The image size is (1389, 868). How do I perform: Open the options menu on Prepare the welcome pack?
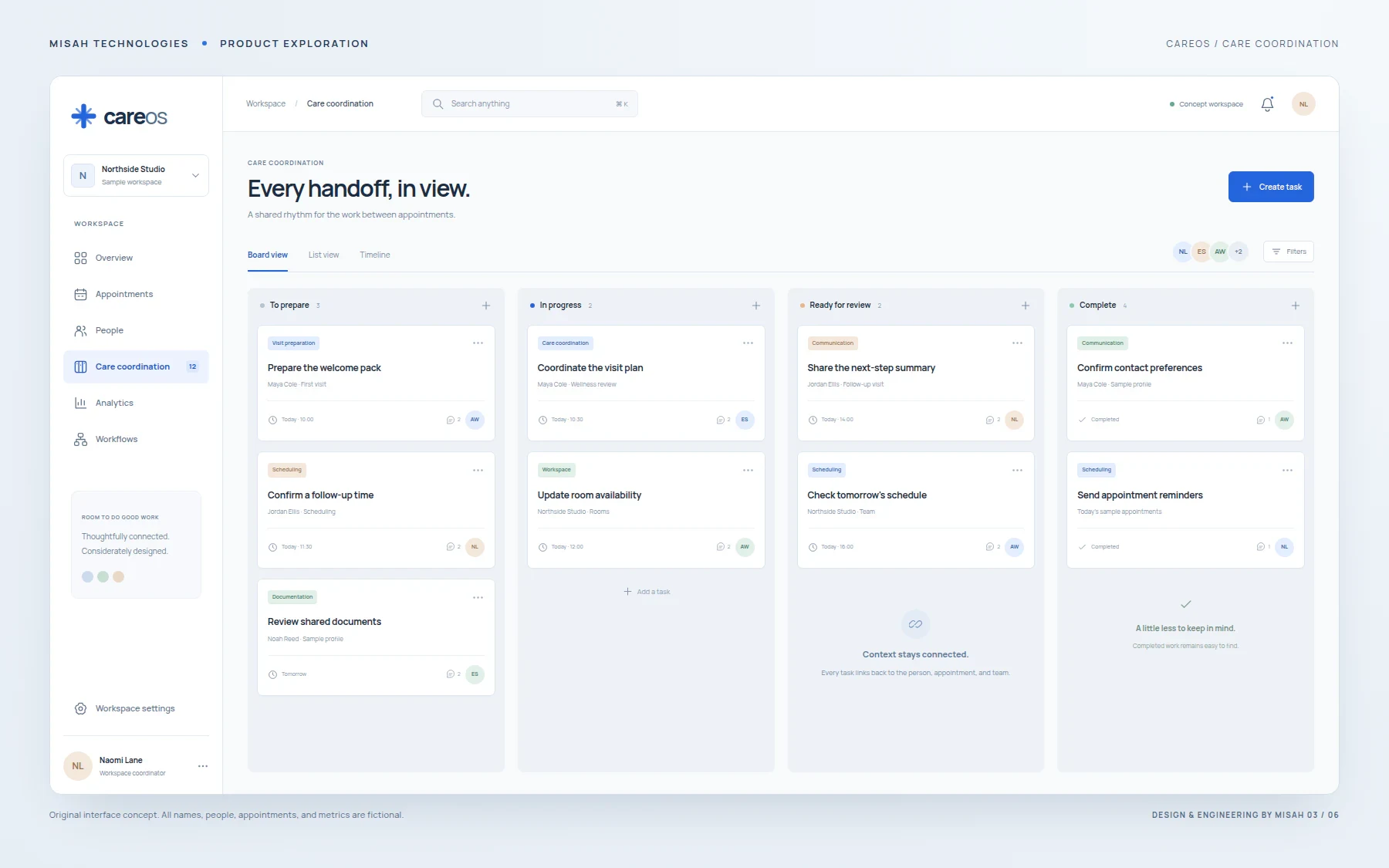[478, 343]
